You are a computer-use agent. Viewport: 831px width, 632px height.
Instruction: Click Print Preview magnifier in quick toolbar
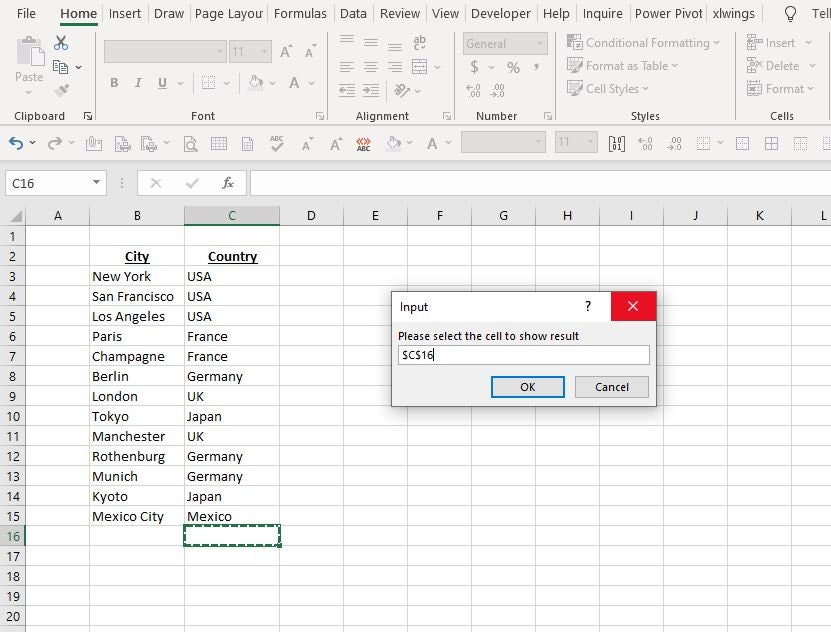click(190, 144)
